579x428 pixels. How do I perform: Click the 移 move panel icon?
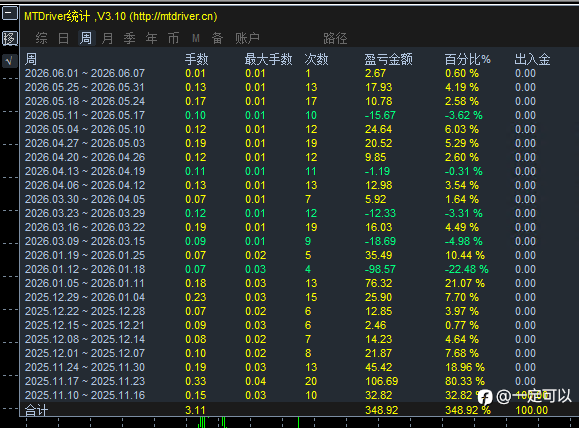10,38
